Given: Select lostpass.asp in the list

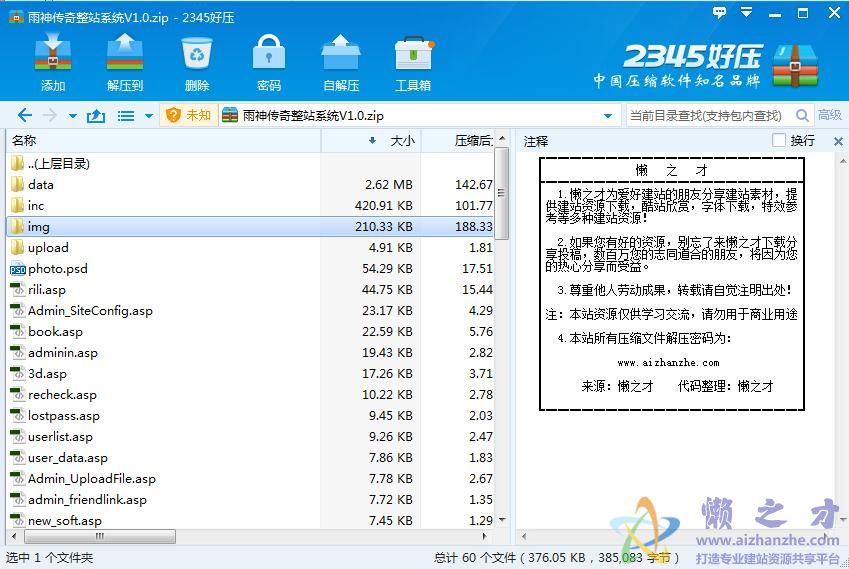Looking at the screenshot, I should coord(250,416).
